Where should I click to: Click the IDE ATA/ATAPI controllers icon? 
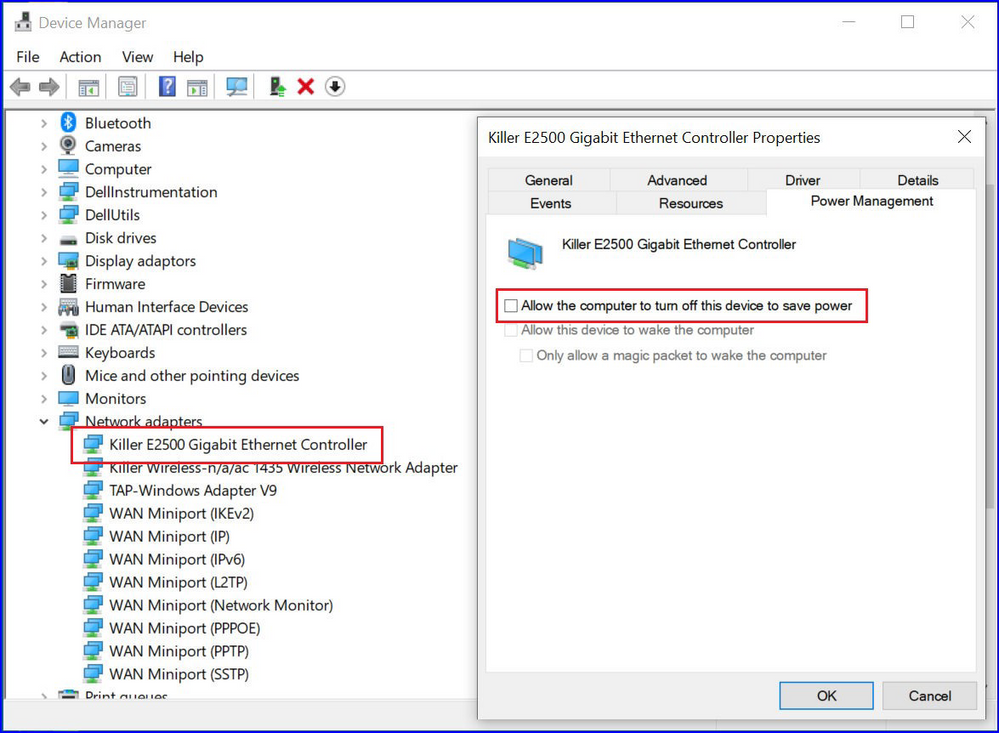(x=68, y=330)
